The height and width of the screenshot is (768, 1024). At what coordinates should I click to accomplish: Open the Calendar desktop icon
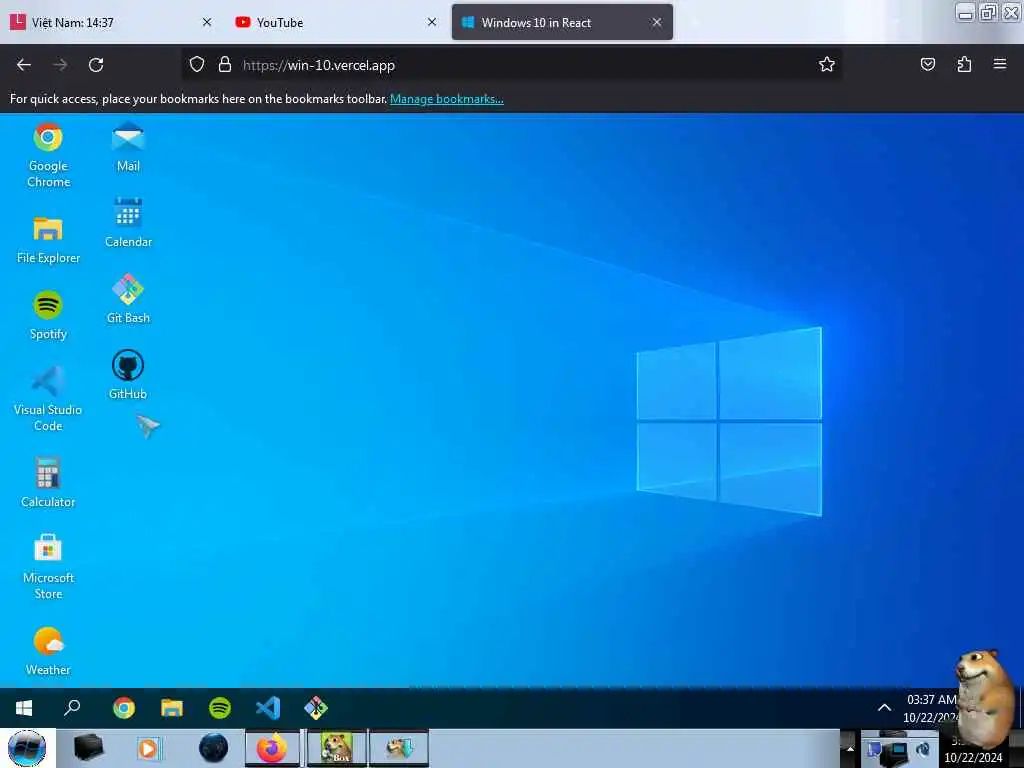click(128, 223)
